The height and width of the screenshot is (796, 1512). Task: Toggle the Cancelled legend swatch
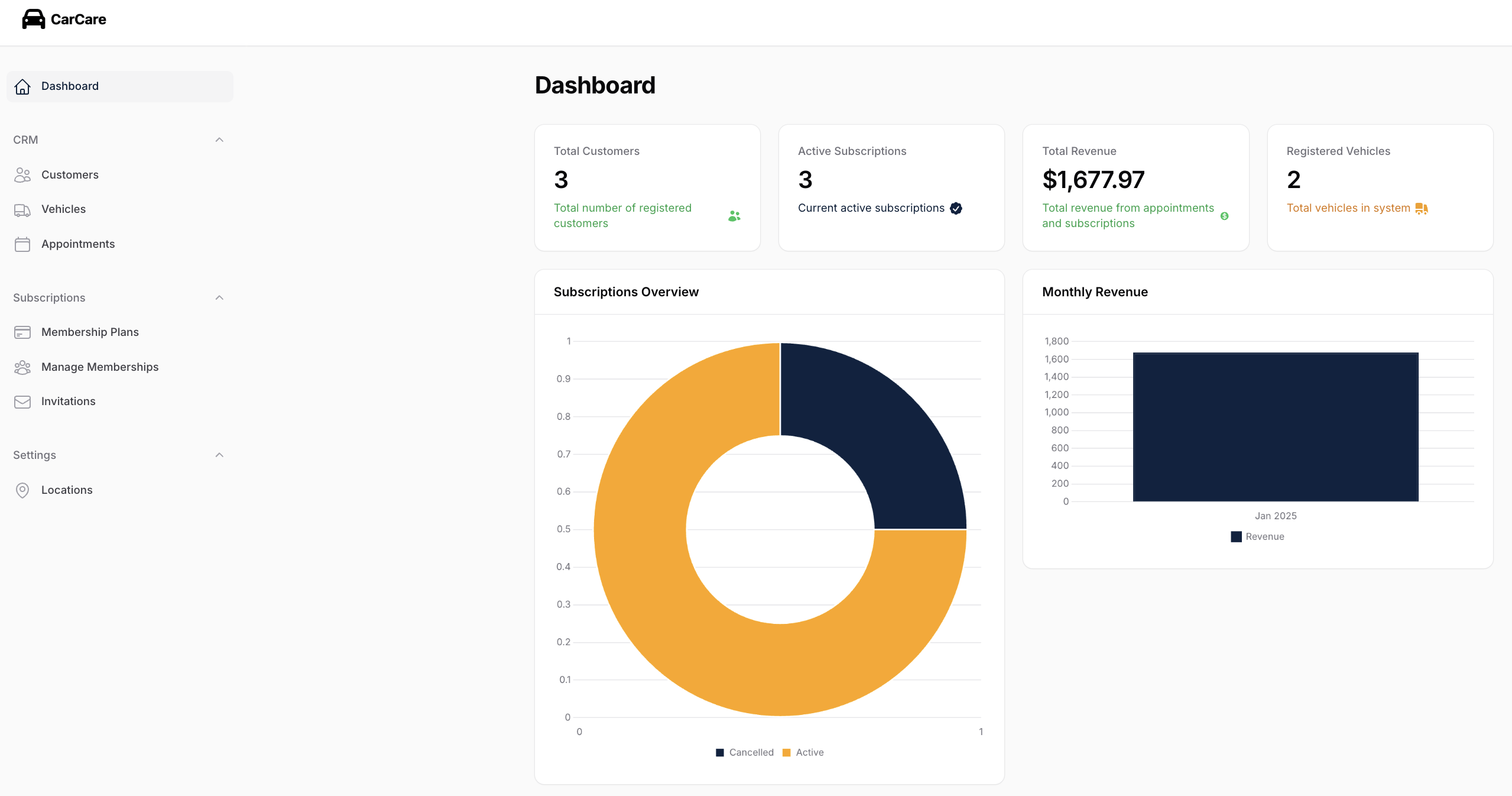pyautogui.click(x=719, y=753)
